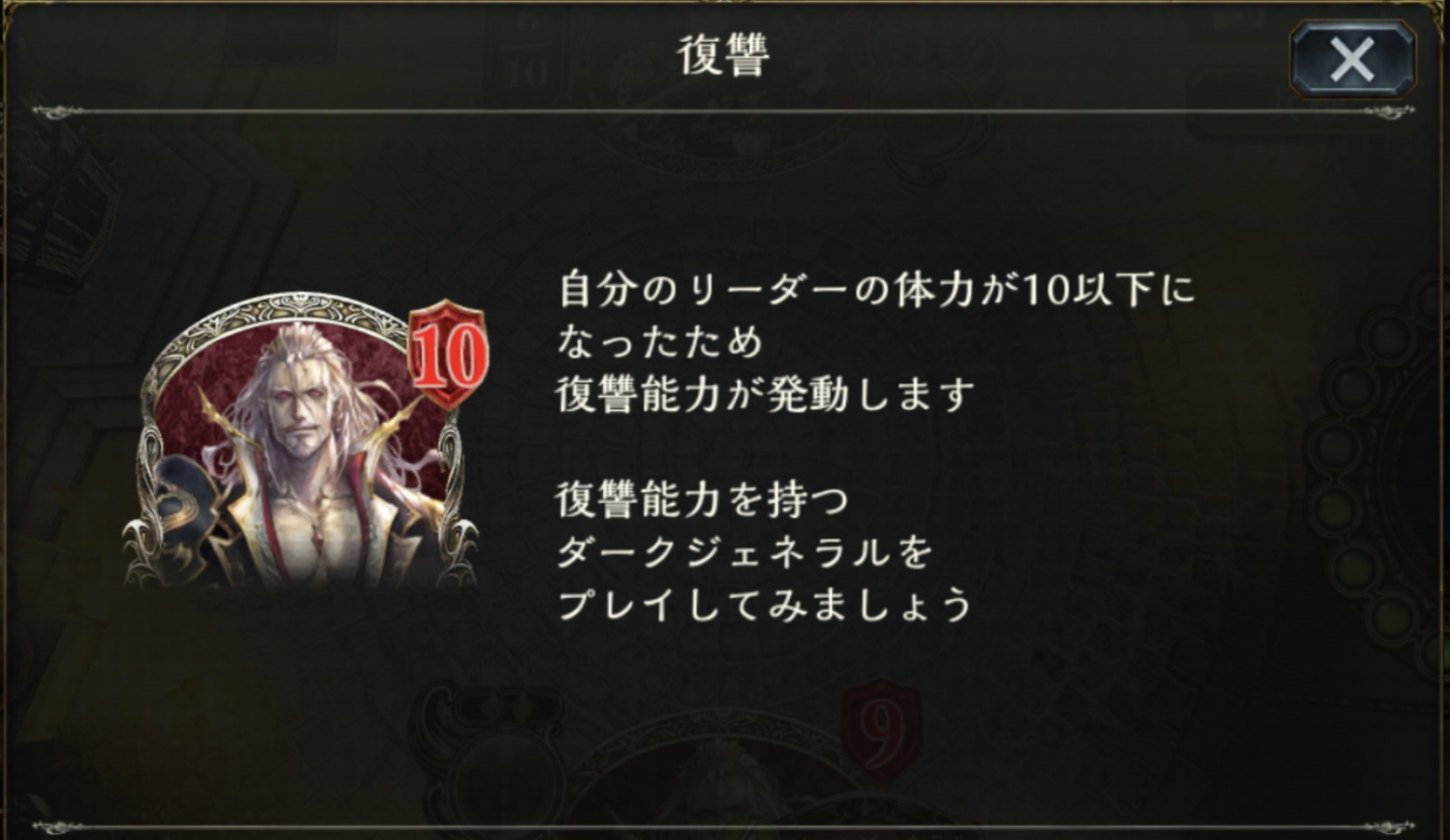Tap the red 10 health badge
The height and width of the screenshot is (840, 1450).
click(447, 355)
